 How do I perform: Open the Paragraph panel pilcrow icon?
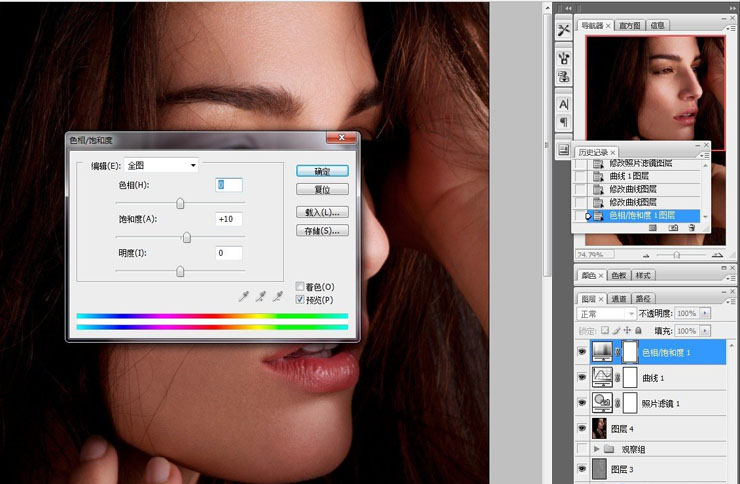click(563, 122)
